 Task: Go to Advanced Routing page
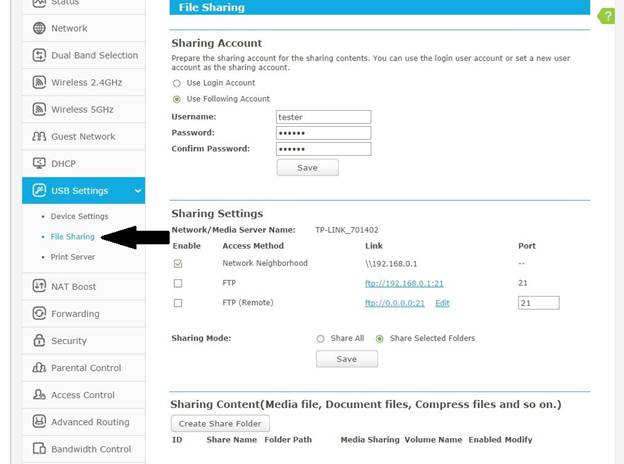[84, 422]
